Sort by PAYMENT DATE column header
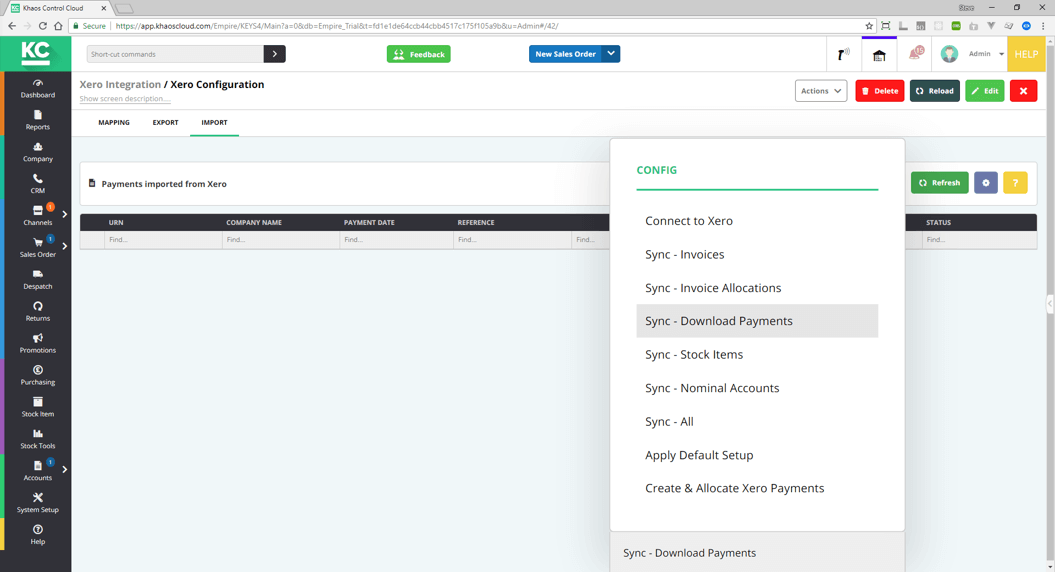The image size is (1055, 572). click(x=369, y=222)
